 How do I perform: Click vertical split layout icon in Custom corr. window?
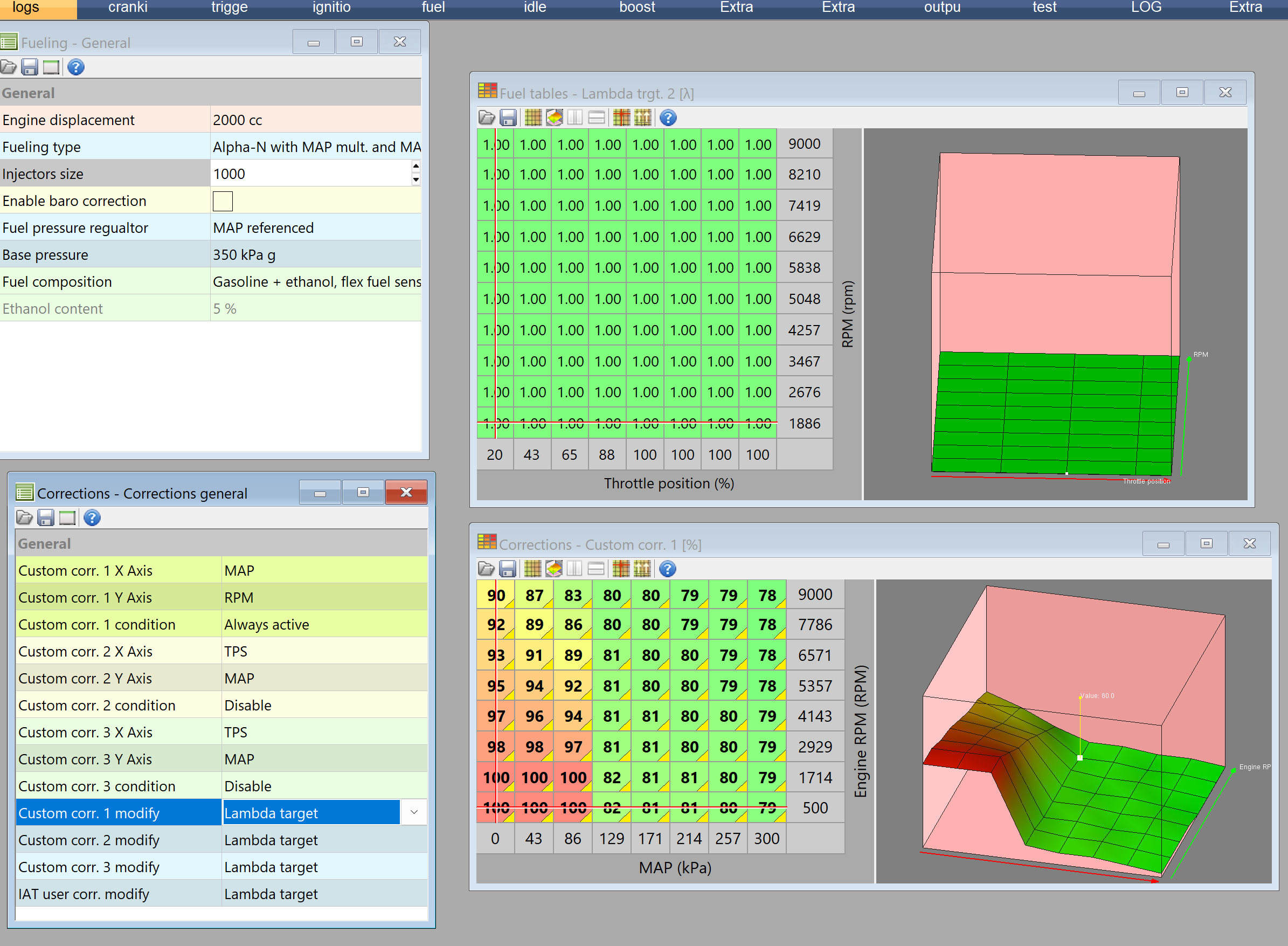pyautogui.click(x=574, y=569)
